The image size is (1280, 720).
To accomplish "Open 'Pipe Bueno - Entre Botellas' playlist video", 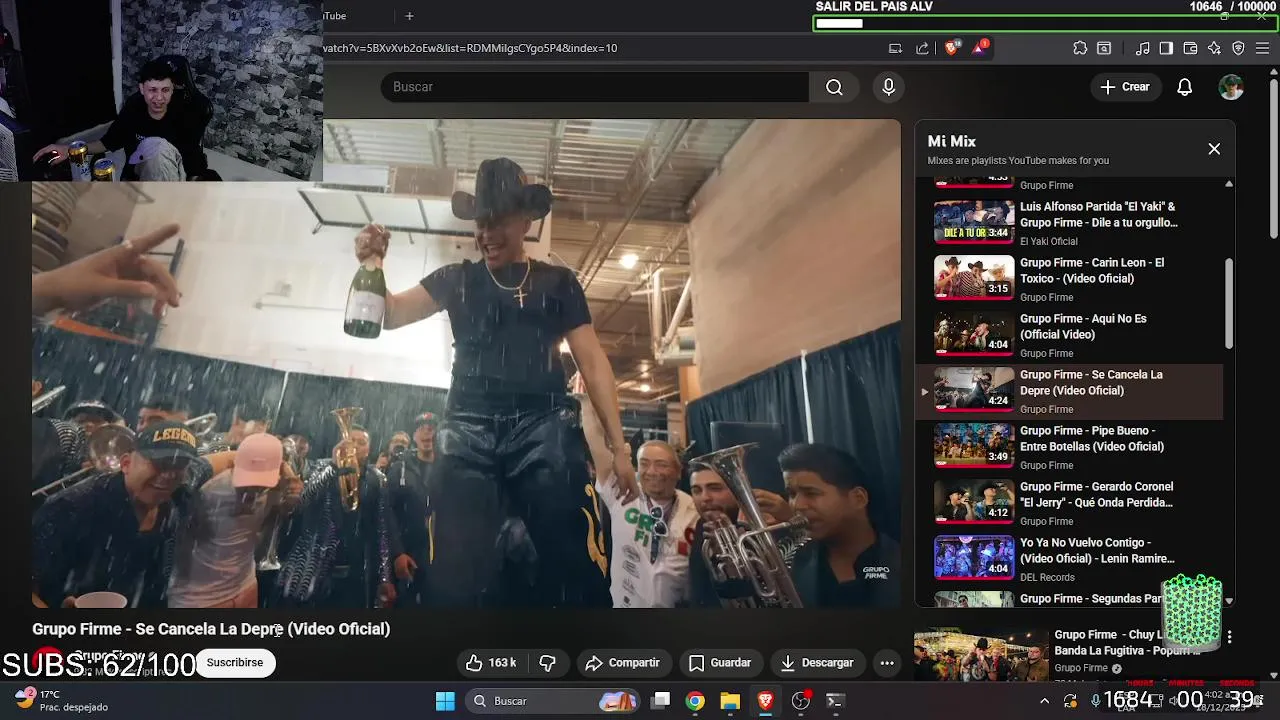I will pyautogui.click(x=1069, y=447).
